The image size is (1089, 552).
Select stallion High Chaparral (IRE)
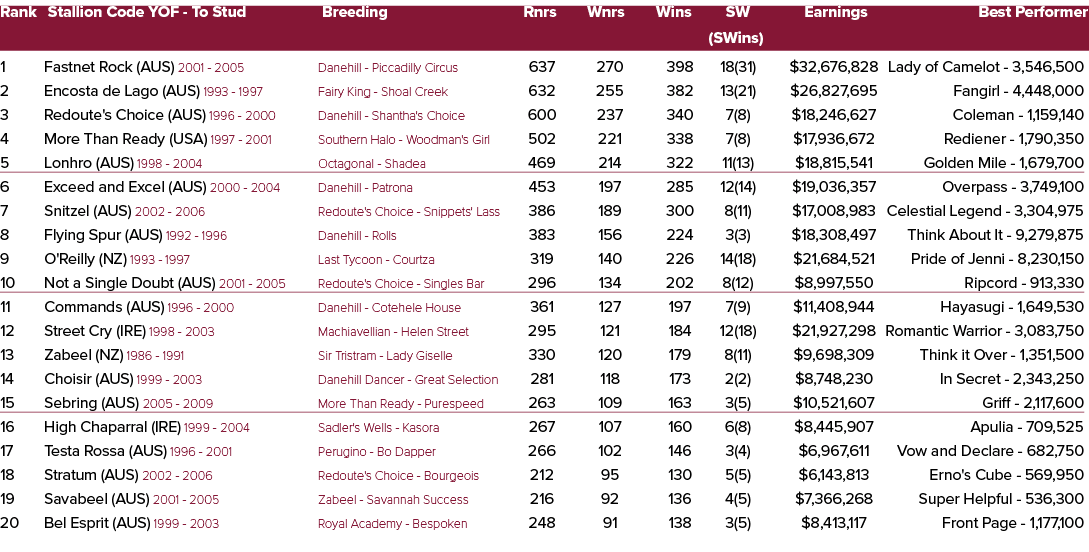(113, 427)
